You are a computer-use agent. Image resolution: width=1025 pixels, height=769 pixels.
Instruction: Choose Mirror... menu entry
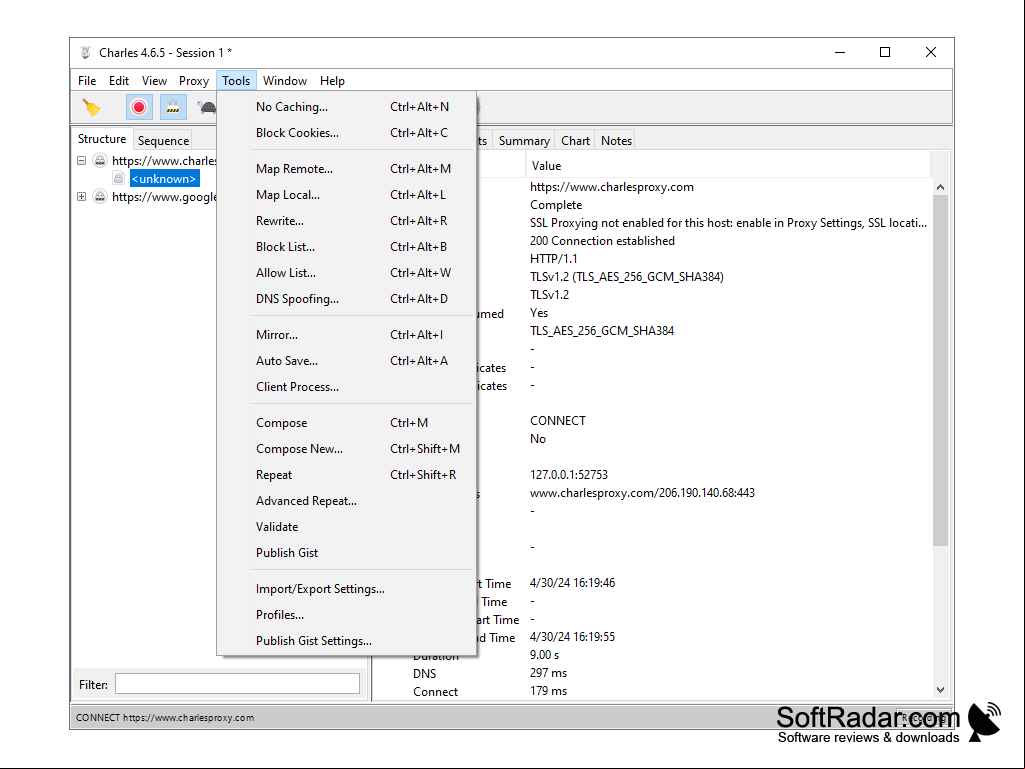pyautogui.click(x=346, y=335)
